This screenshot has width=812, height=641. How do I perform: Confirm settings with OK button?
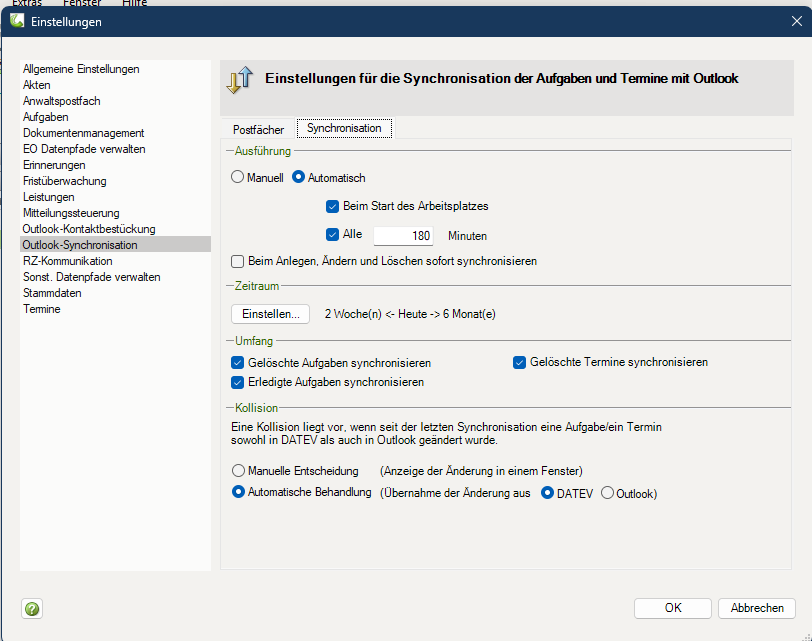pyautogui.click(x=673, y=608)
